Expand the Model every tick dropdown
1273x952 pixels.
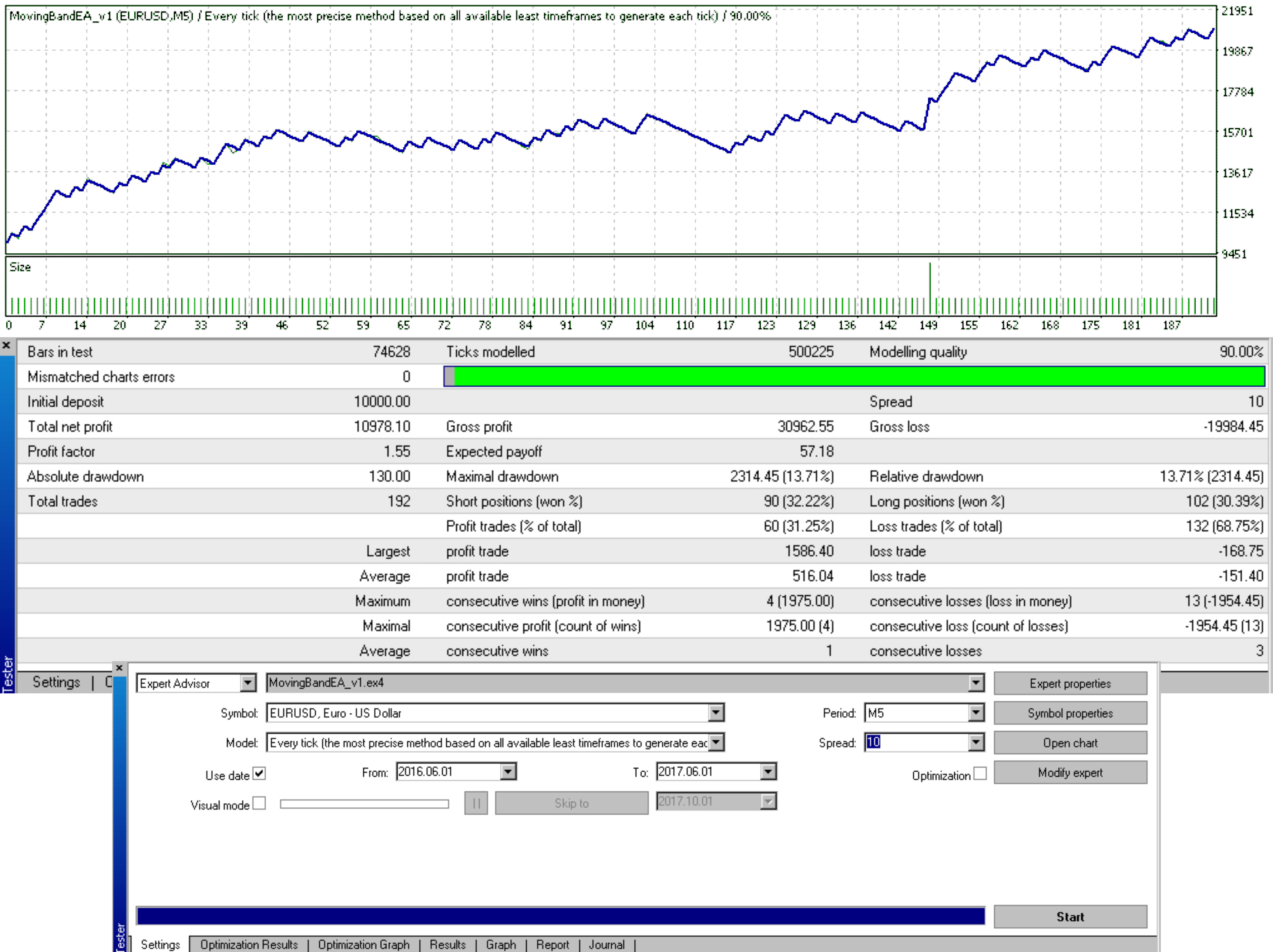[x=715, y=743]
